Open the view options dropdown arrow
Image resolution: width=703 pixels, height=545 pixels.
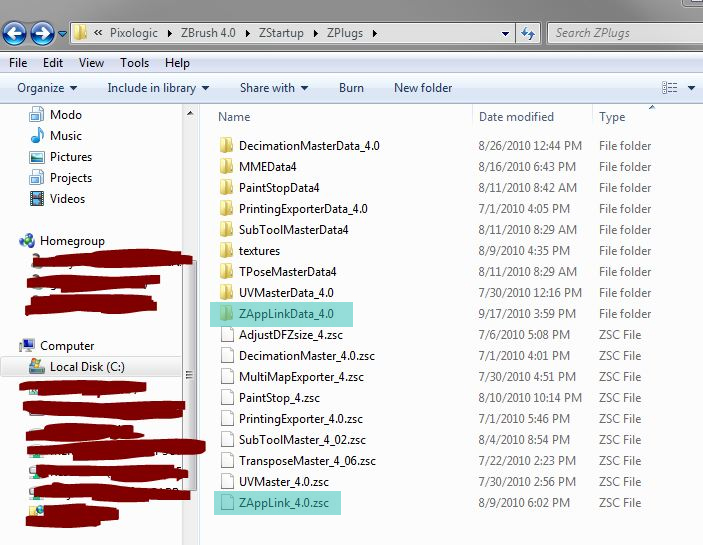pyautogui.click(x=691, y=88)
